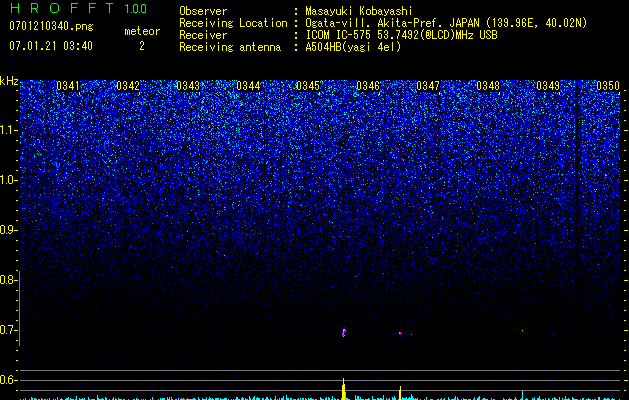Viewport: 629px width, 400px height.
Task: Click the 0.8 kHz axis label
Action: [7, 280]
